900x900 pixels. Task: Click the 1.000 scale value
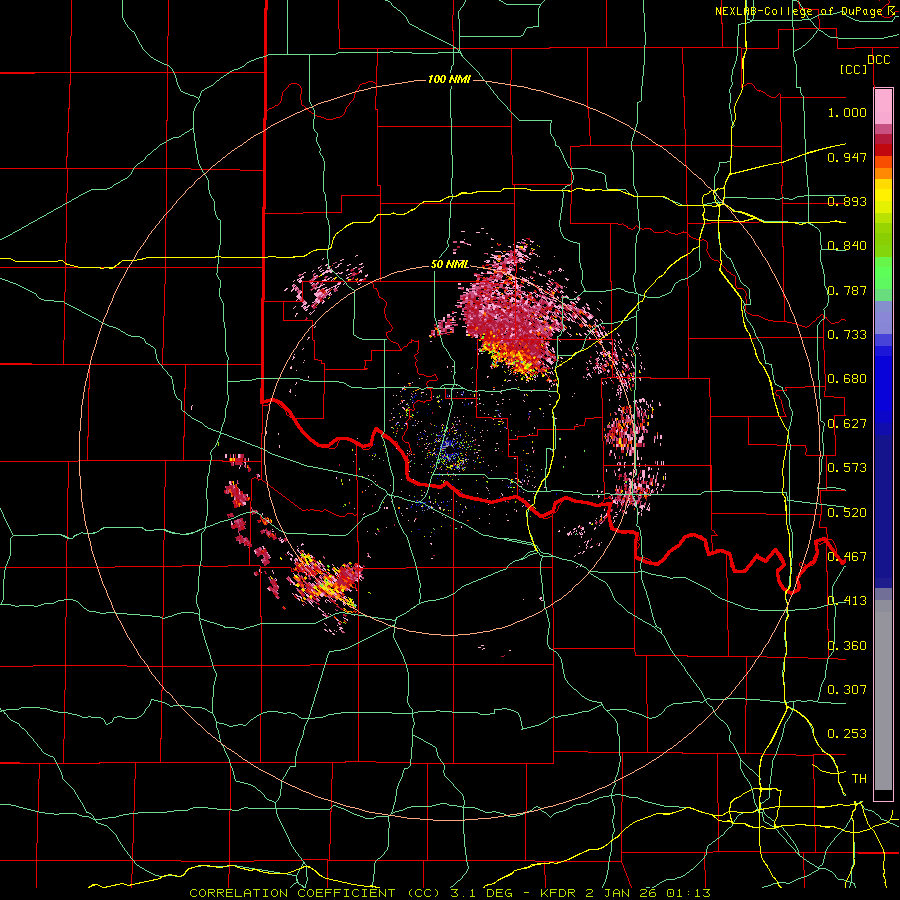tap(847, 112)
